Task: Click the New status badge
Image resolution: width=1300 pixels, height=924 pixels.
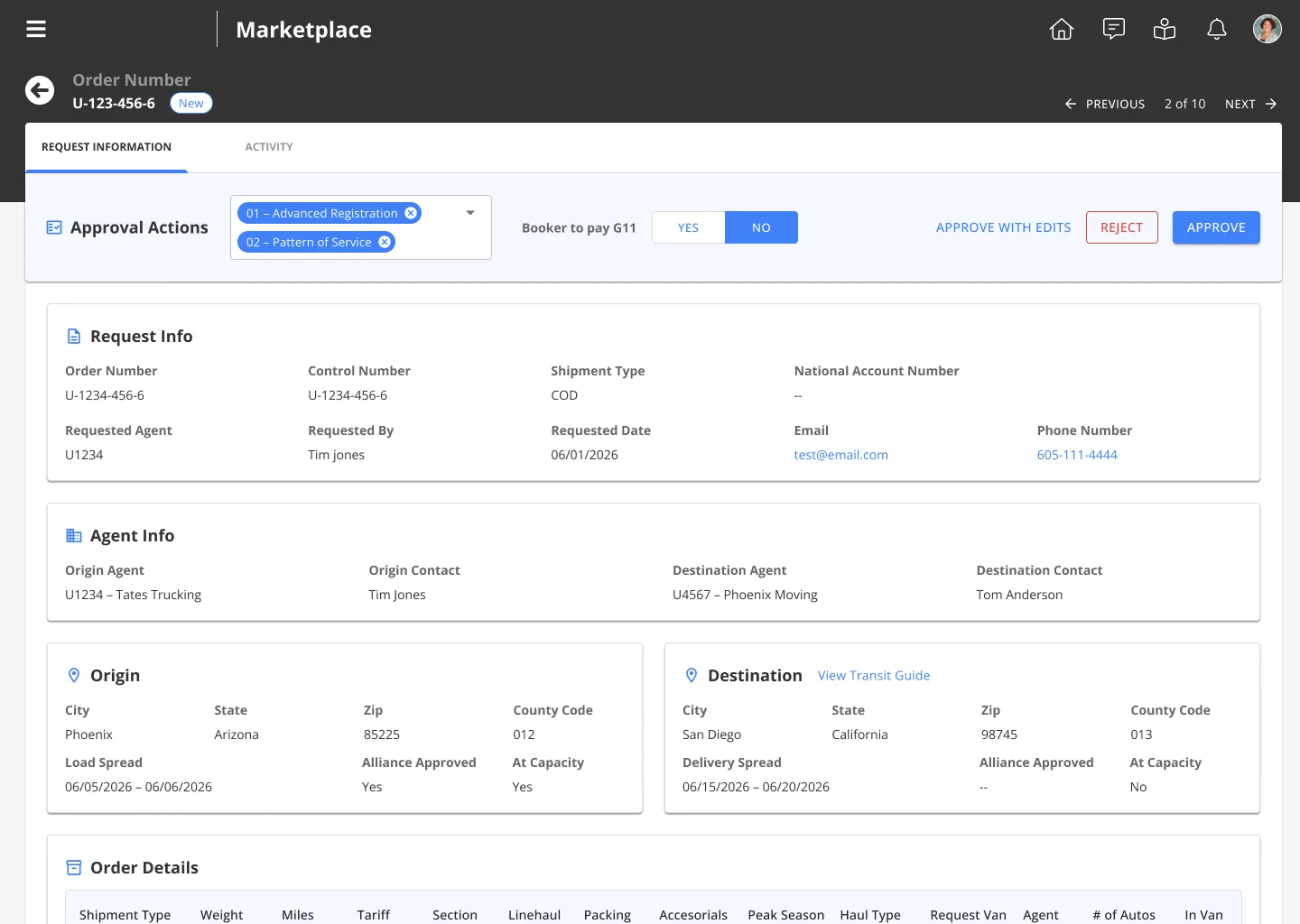Action: 191,103
